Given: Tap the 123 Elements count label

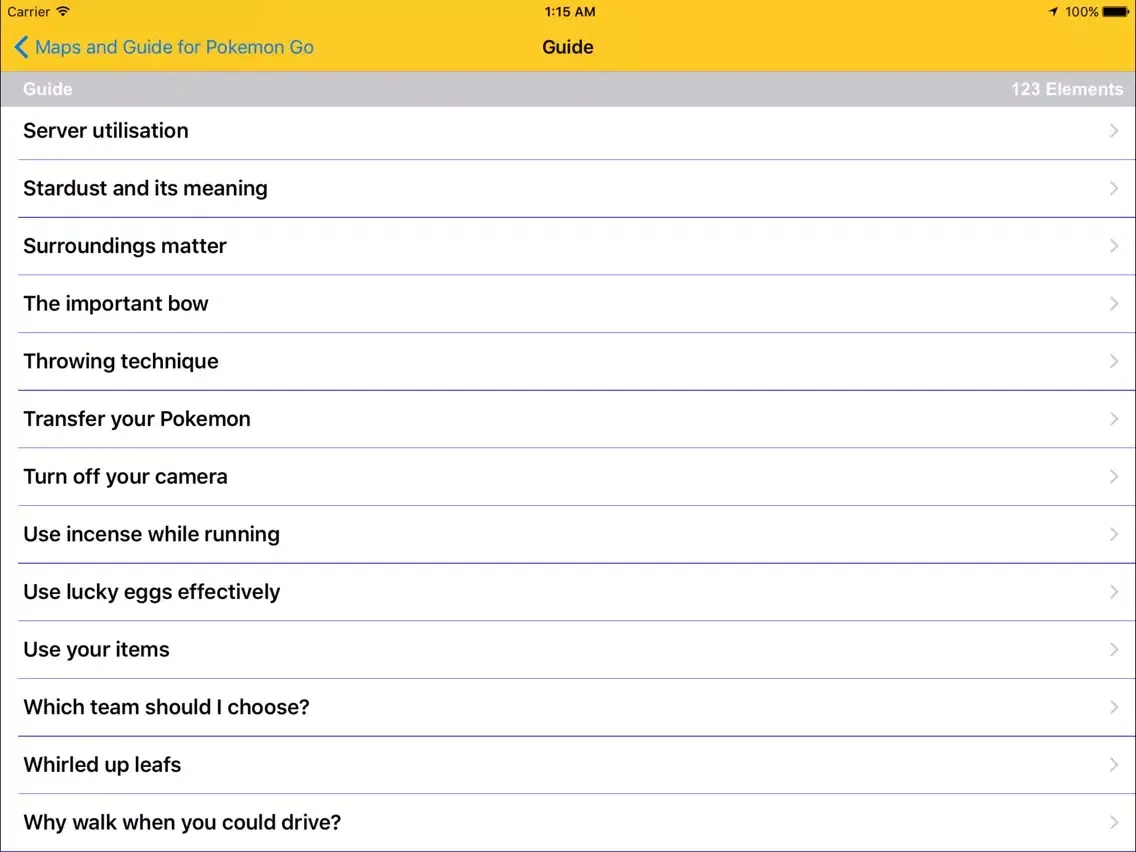Looking at the screenshot, I should tap(1066, 89).
